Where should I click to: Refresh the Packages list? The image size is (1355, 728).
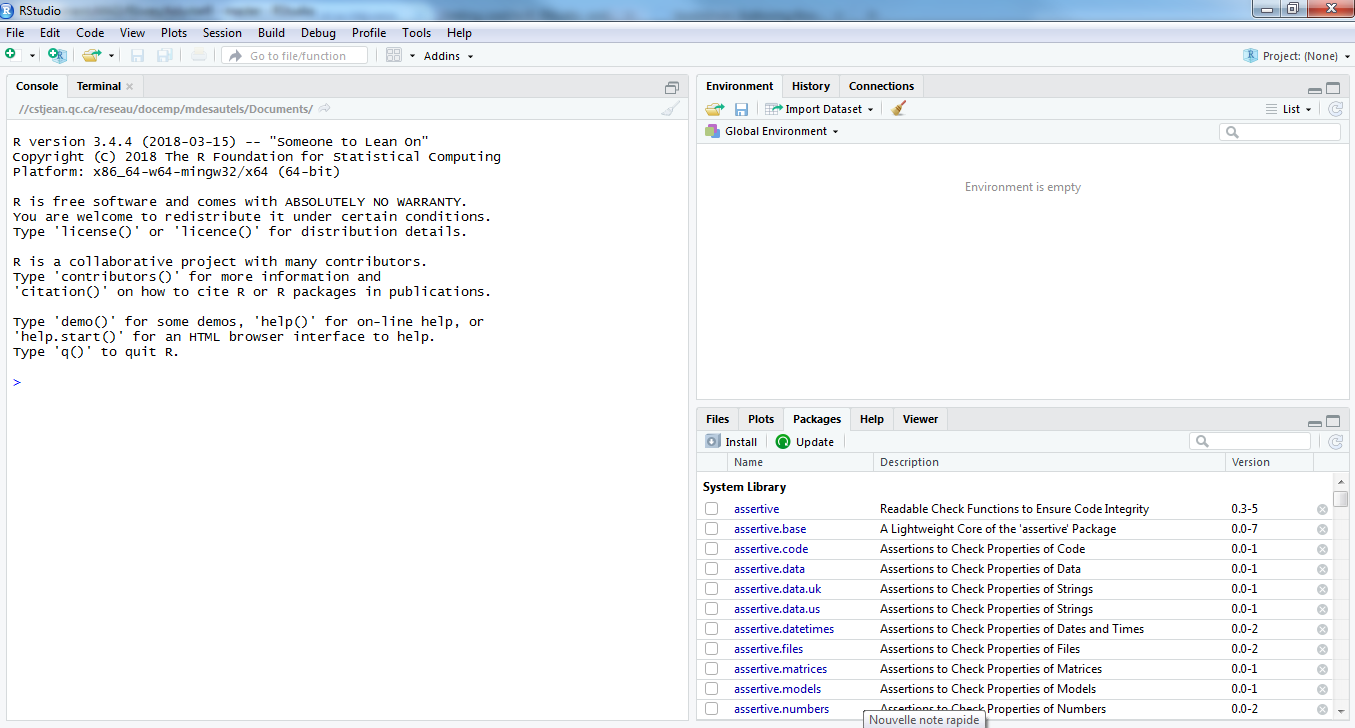click(1334, 441)
